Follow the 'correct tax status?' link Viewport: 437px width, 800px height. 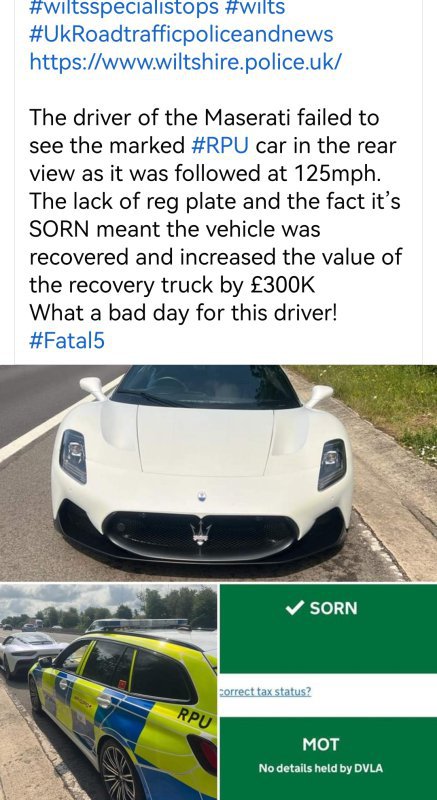point(265,692)
